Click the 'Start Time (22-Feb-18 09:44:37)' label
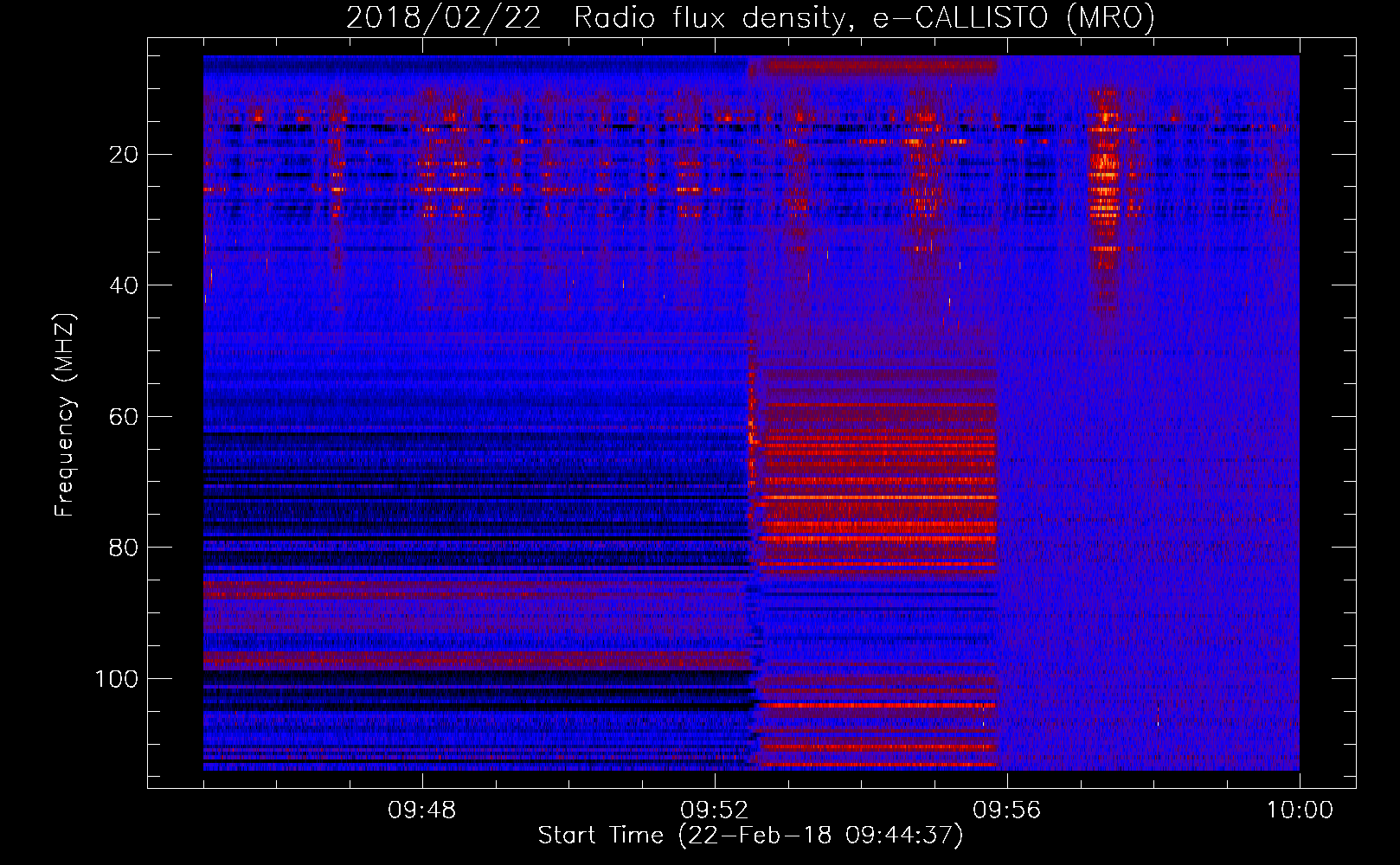Screen dimensions: 1400x865 coord(750,836)
